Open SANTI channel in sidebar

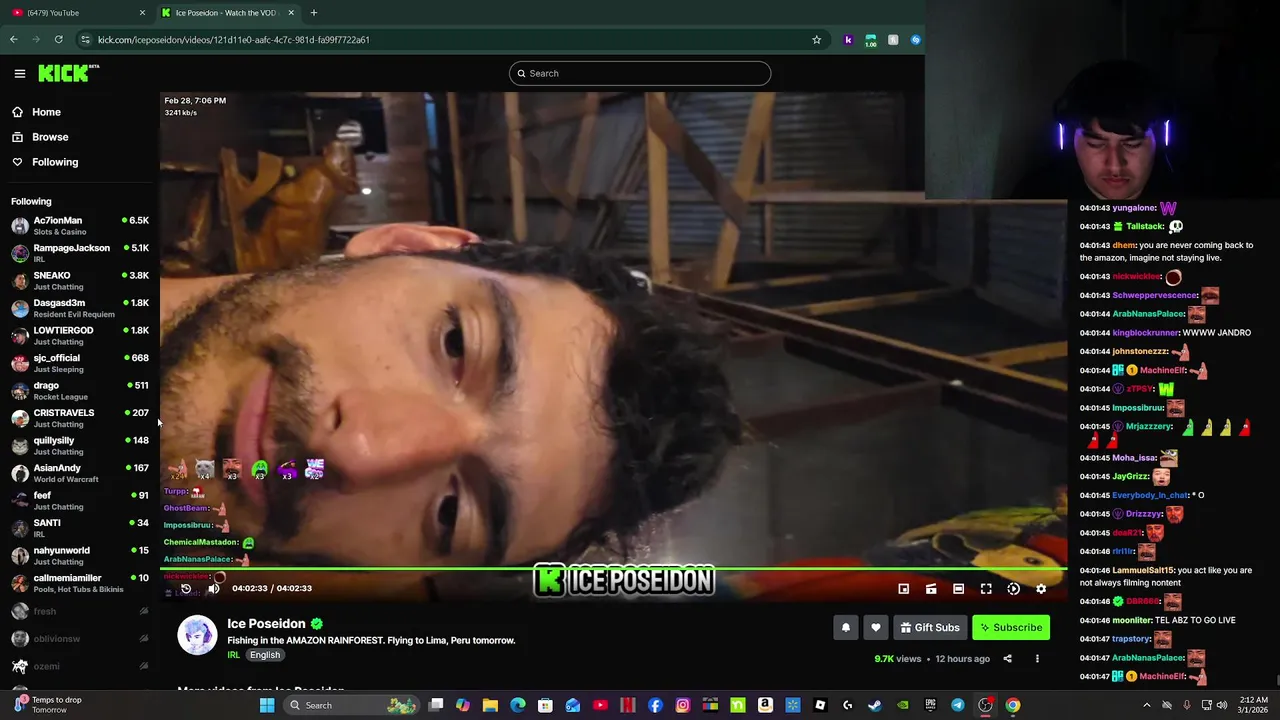[x=80, y=528]
